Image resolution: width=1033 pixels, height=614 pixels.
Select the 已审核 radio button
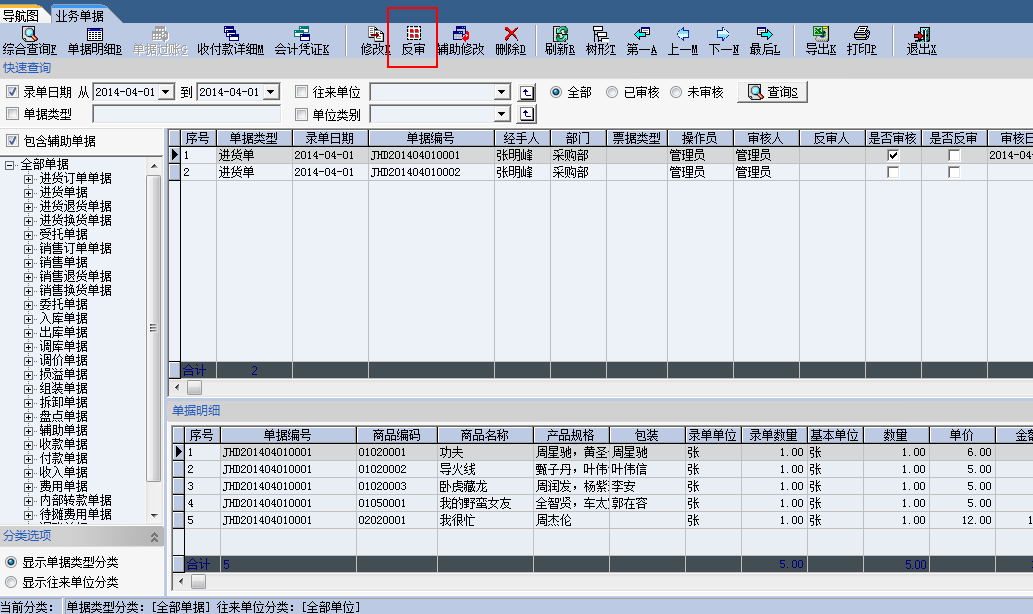tap(612, 92)
